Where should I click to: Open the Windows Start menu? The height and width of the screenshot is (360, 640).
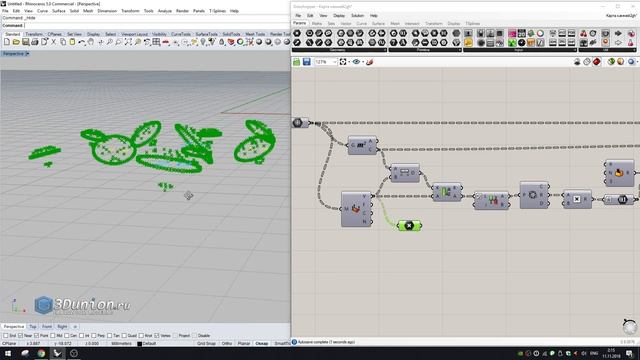pyautogui.click(x=8, y=353)
